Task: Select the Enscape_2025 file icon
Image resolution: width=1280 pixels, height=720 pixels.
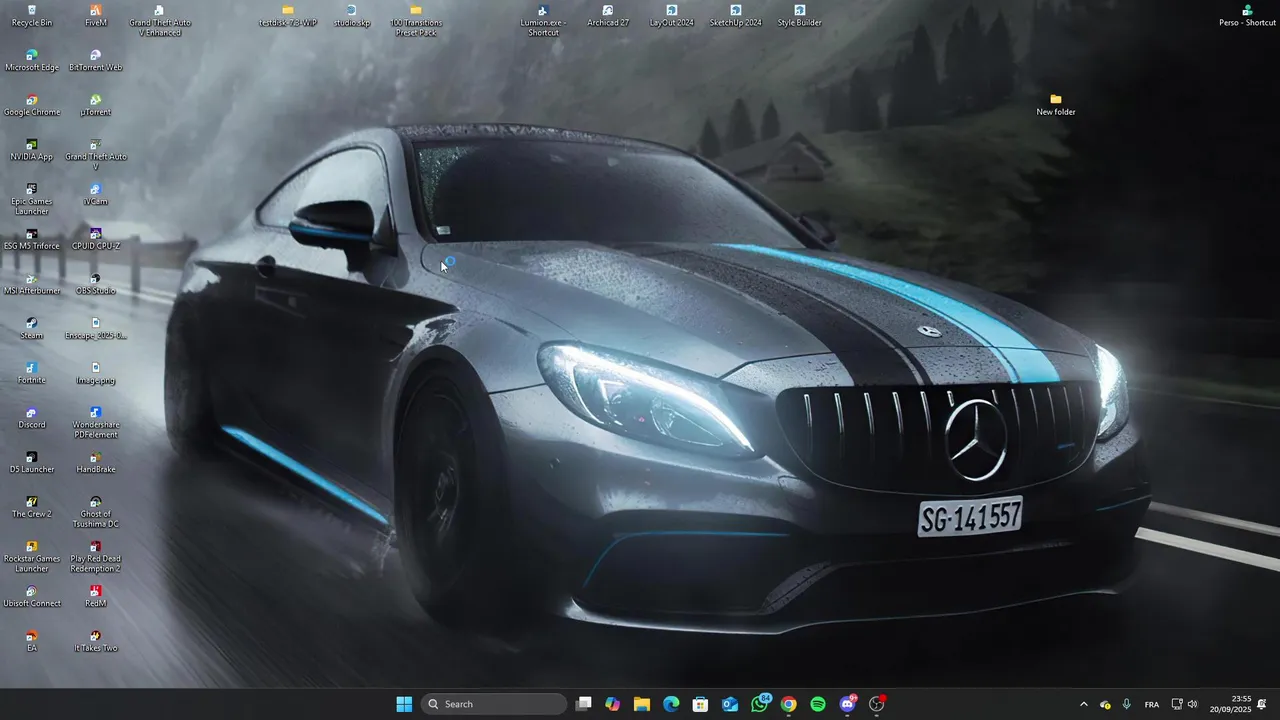Action: tap(96, 329)
